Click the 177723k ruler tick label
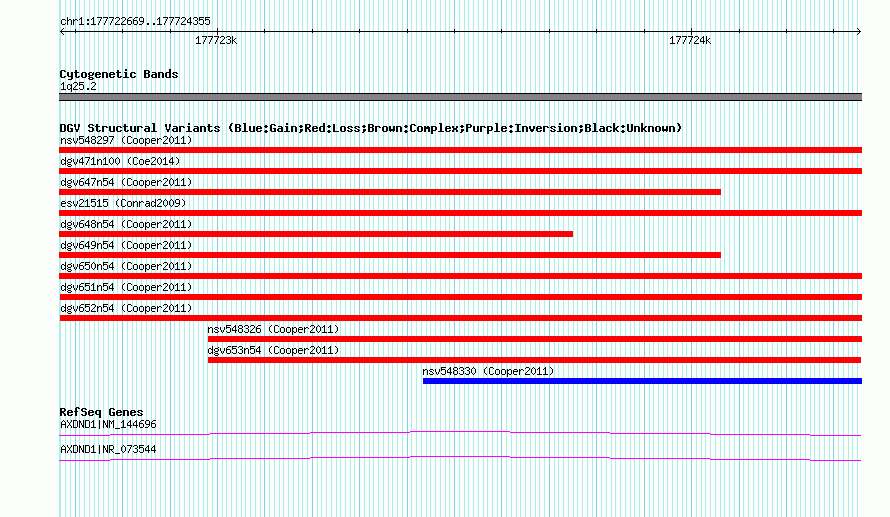The height and width of the screenshot is (517, 890). tap(216, 40)
